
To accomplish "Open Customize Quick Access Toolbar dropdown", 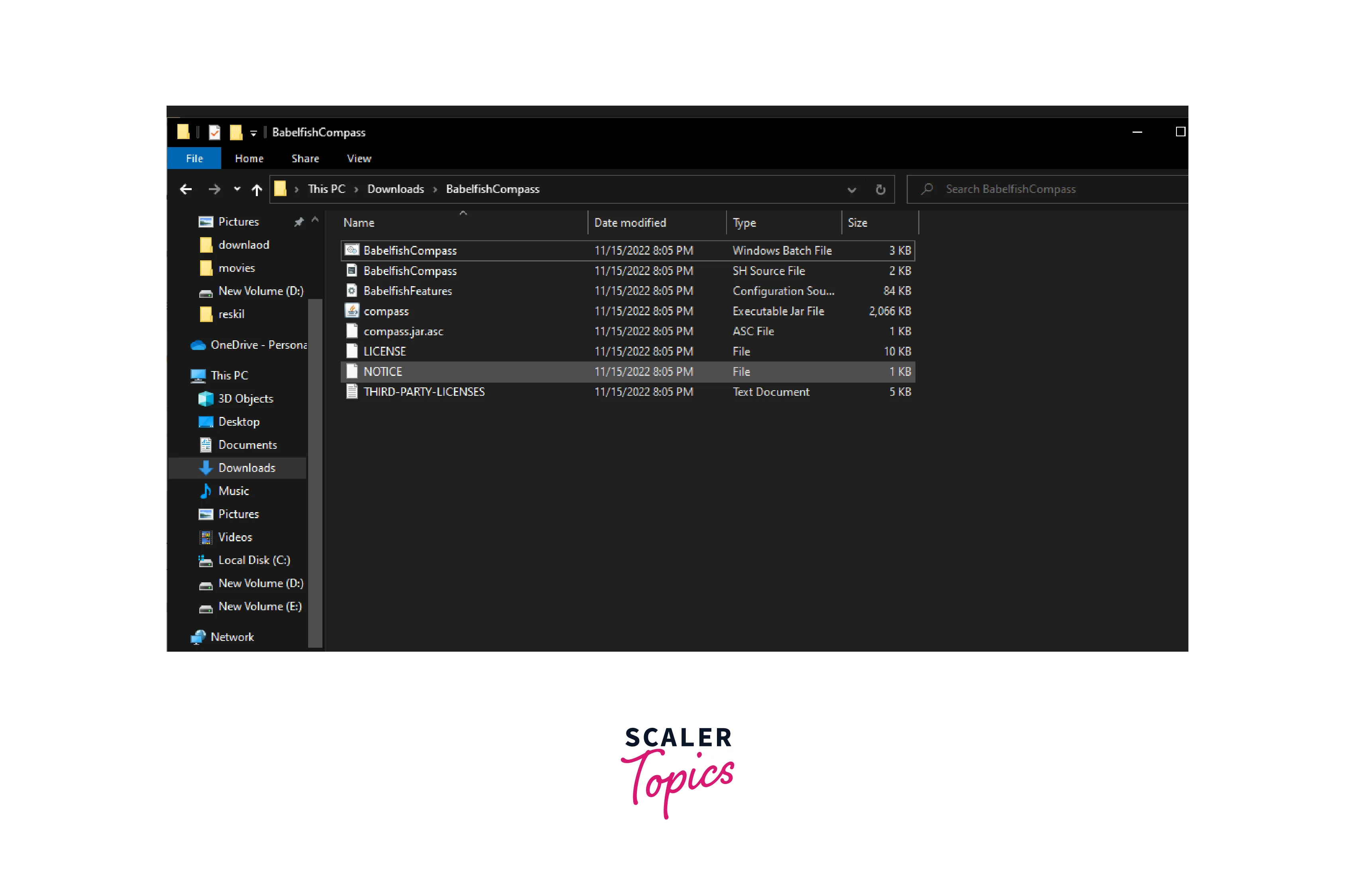I will pyautogui.click(x=253, y=133).
